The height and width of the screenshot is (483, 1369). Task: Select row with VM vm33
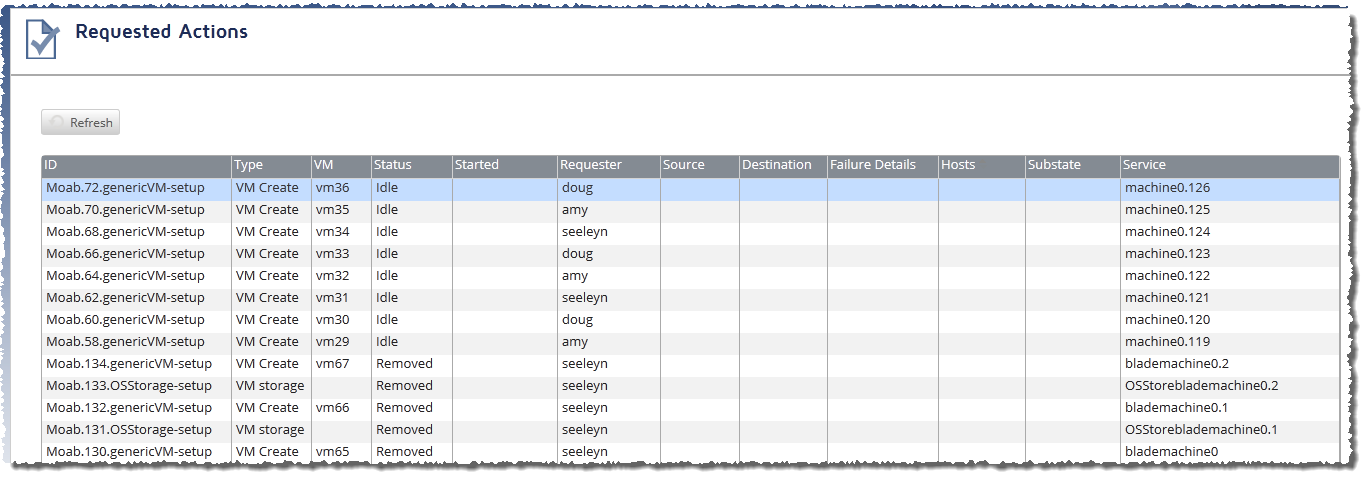[690, 254]
